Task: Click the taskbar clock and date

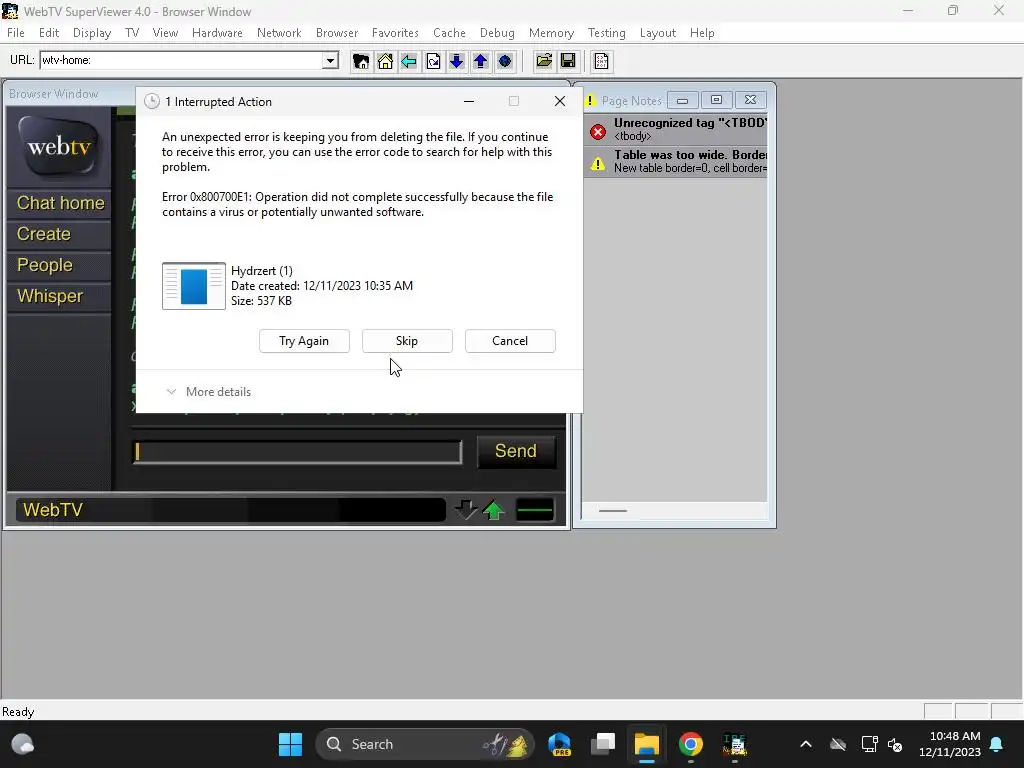Action: [x=950, y=744]
